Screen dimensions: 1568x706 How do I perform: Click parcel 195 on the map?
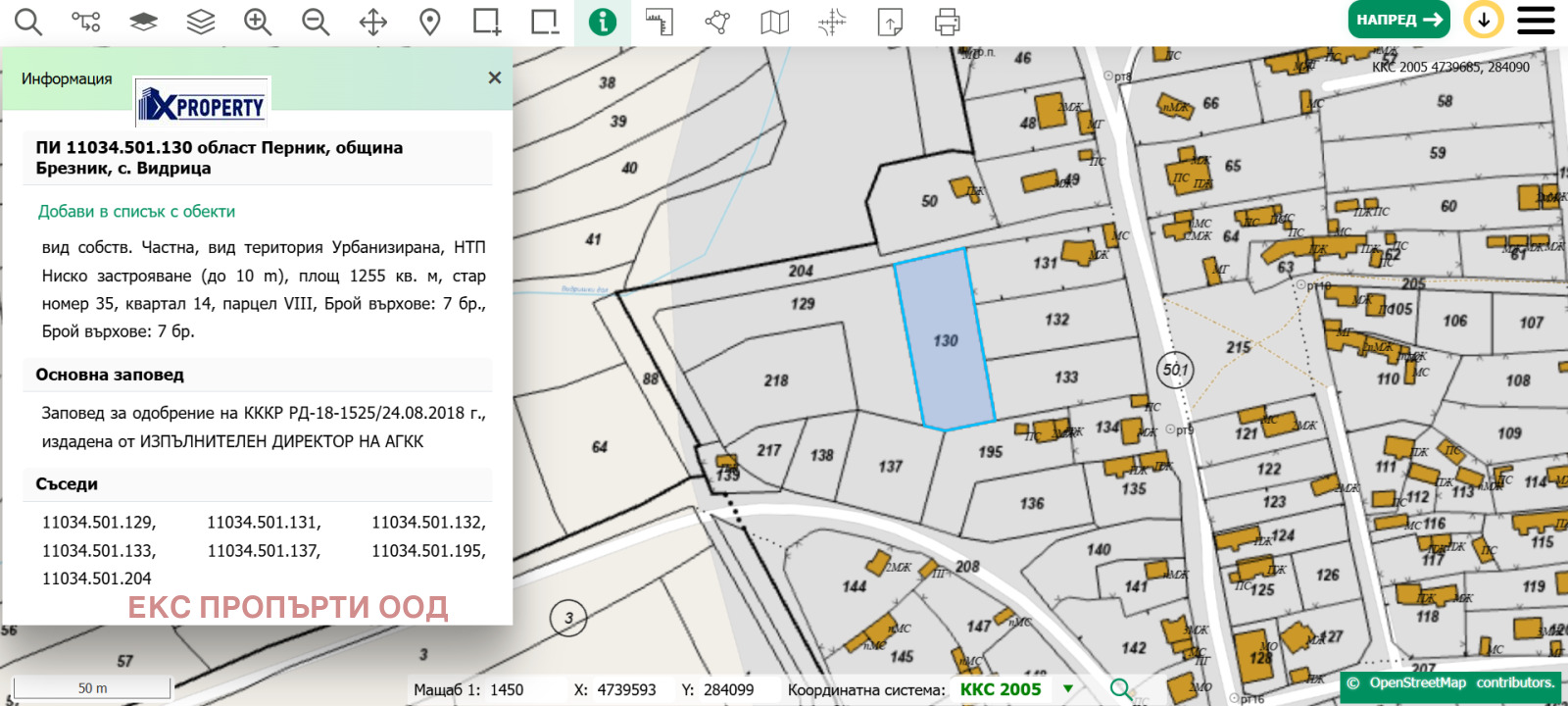click(990, 452)
